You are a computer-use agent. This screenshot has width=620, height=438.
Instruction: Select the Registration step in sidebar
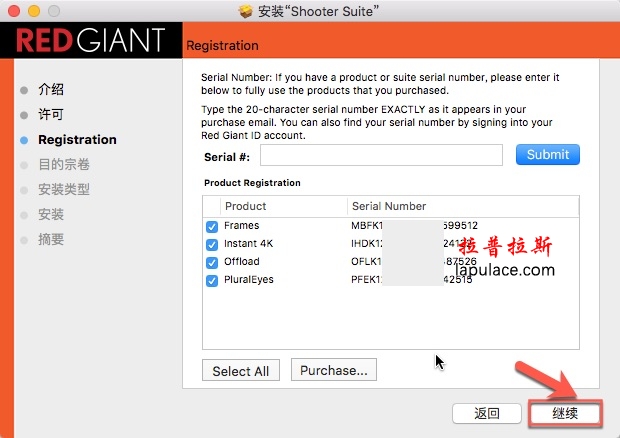tap(77, 140)
